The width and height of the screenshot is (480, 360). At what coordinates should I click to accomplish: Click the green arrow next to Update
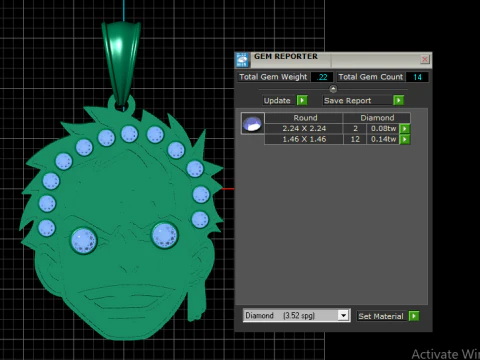302,100
